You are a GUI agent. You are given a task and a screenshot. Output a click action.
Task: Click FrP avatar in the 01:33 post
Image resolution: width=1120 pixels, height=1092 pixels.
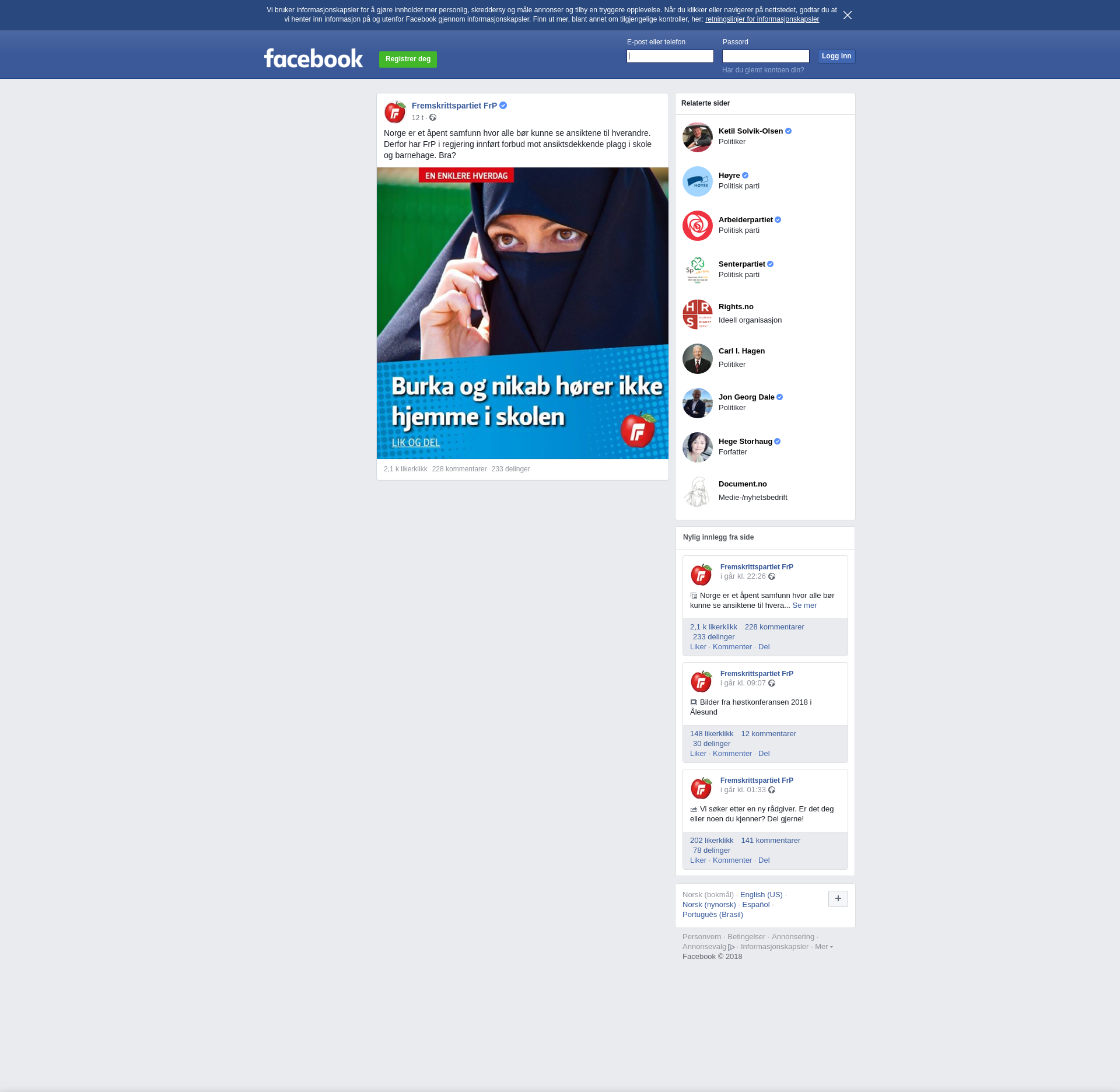702,787
